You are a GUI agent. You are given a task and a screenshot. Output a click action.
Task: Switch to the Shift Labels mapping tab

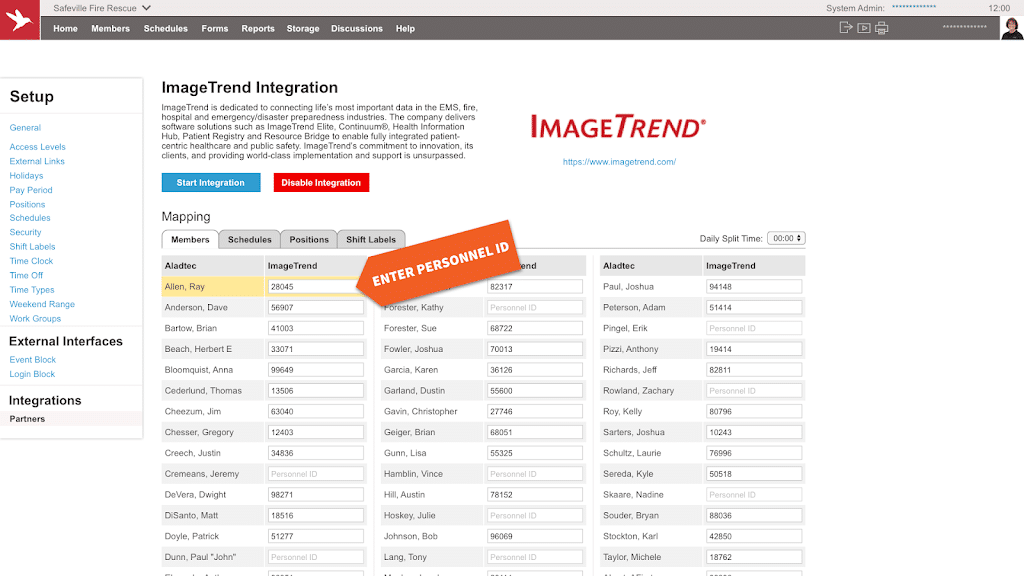click(x=371, y=240)
